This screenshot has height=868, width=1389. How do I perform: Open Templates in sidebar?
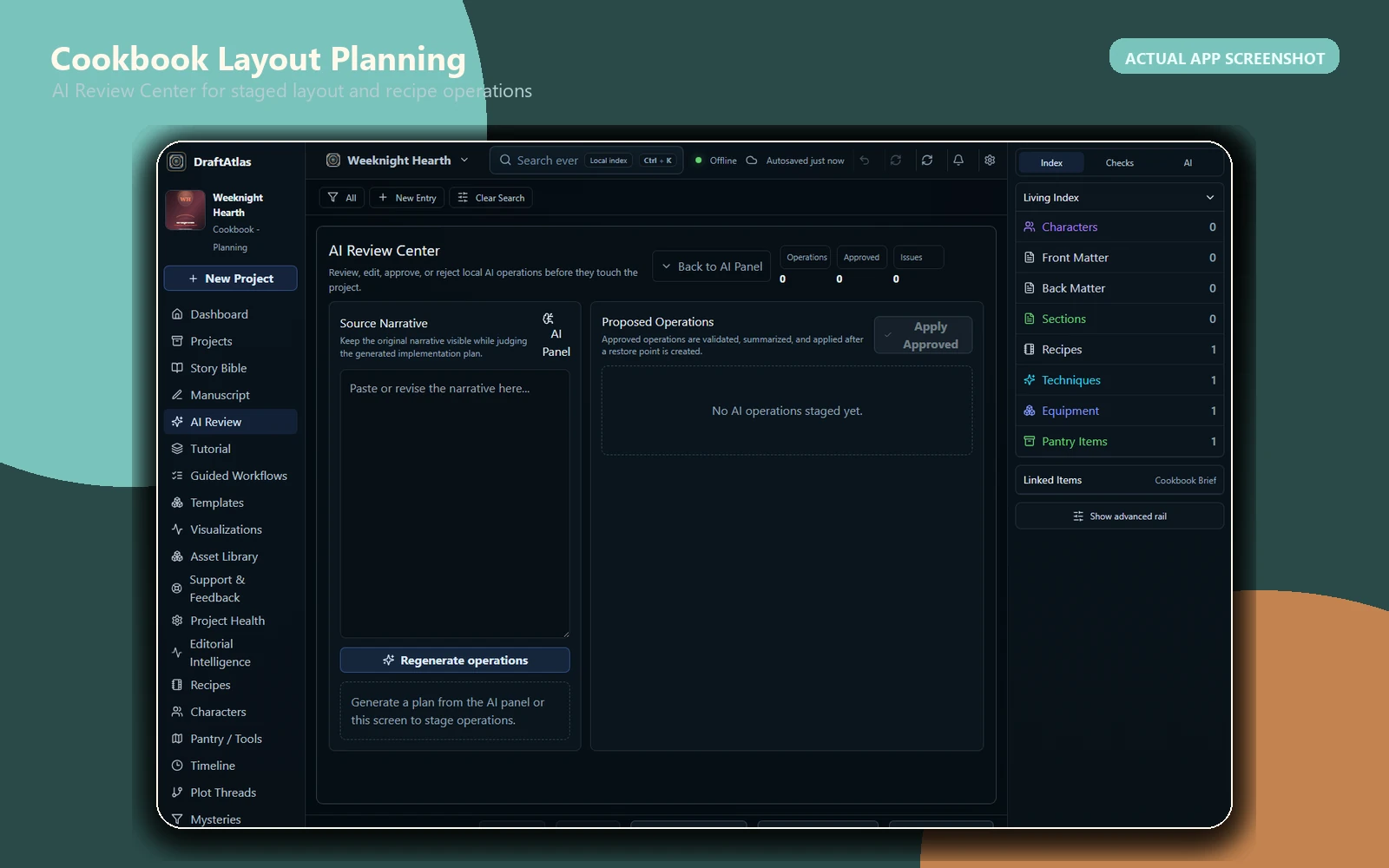[230, 503]
